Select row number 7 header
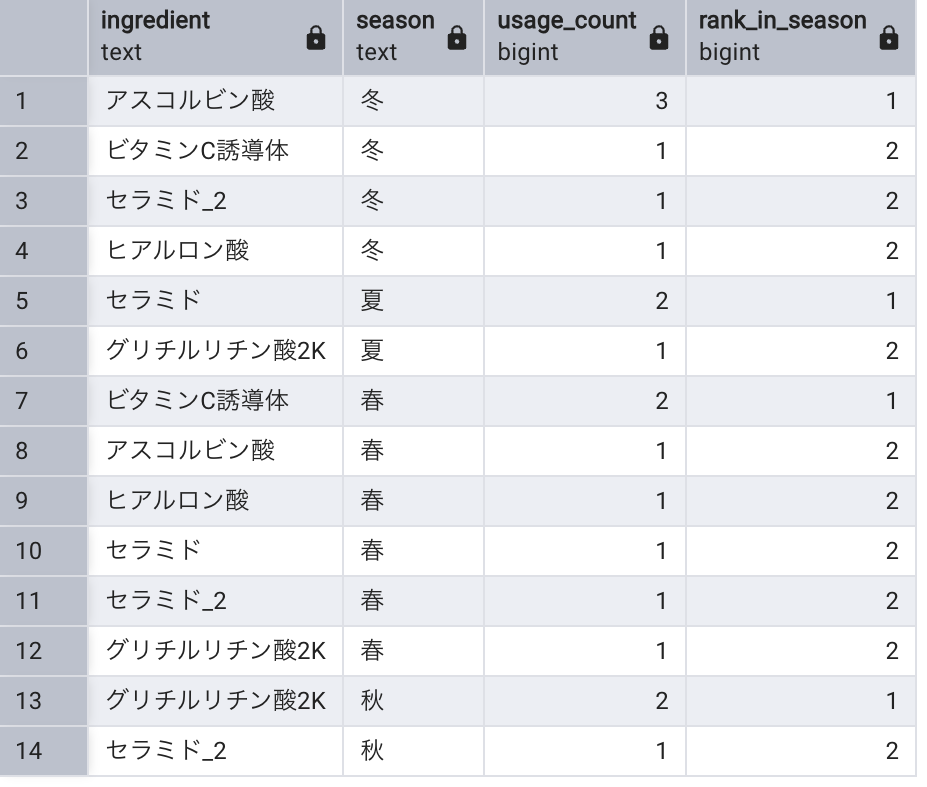This screenshot has width=927, height=787. tap(43, 401)
